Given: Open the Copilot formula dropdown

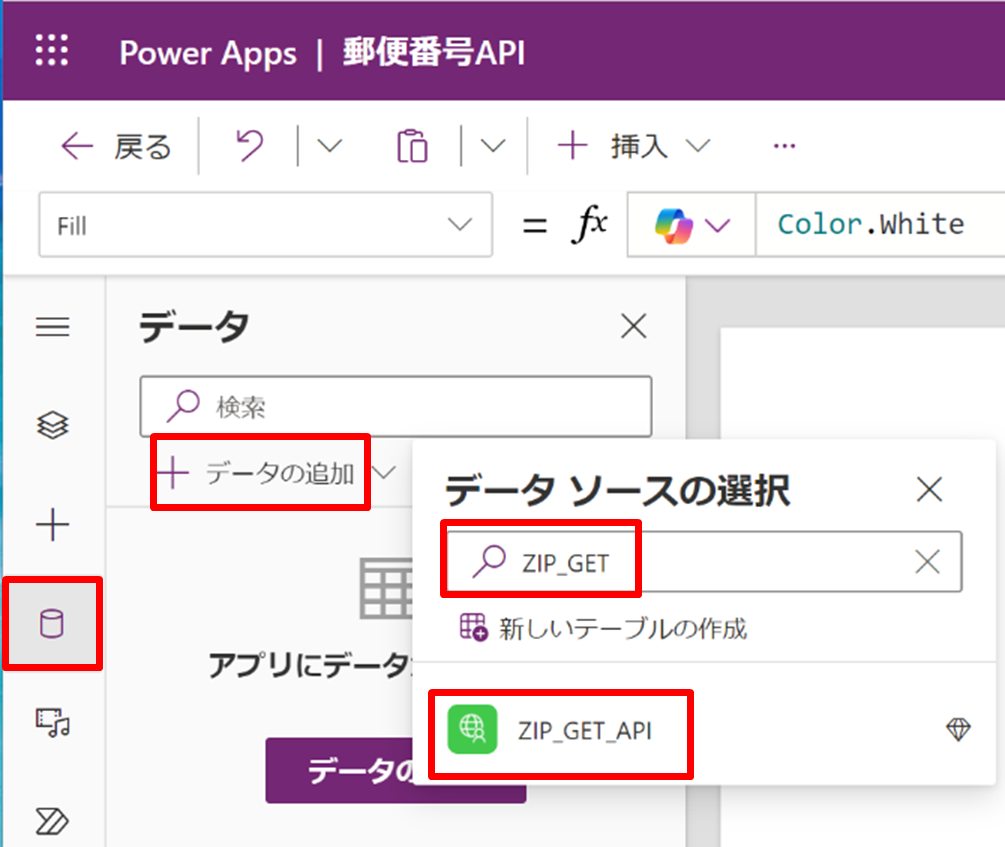Looking at the screenshot, I should tap(691, 225).
